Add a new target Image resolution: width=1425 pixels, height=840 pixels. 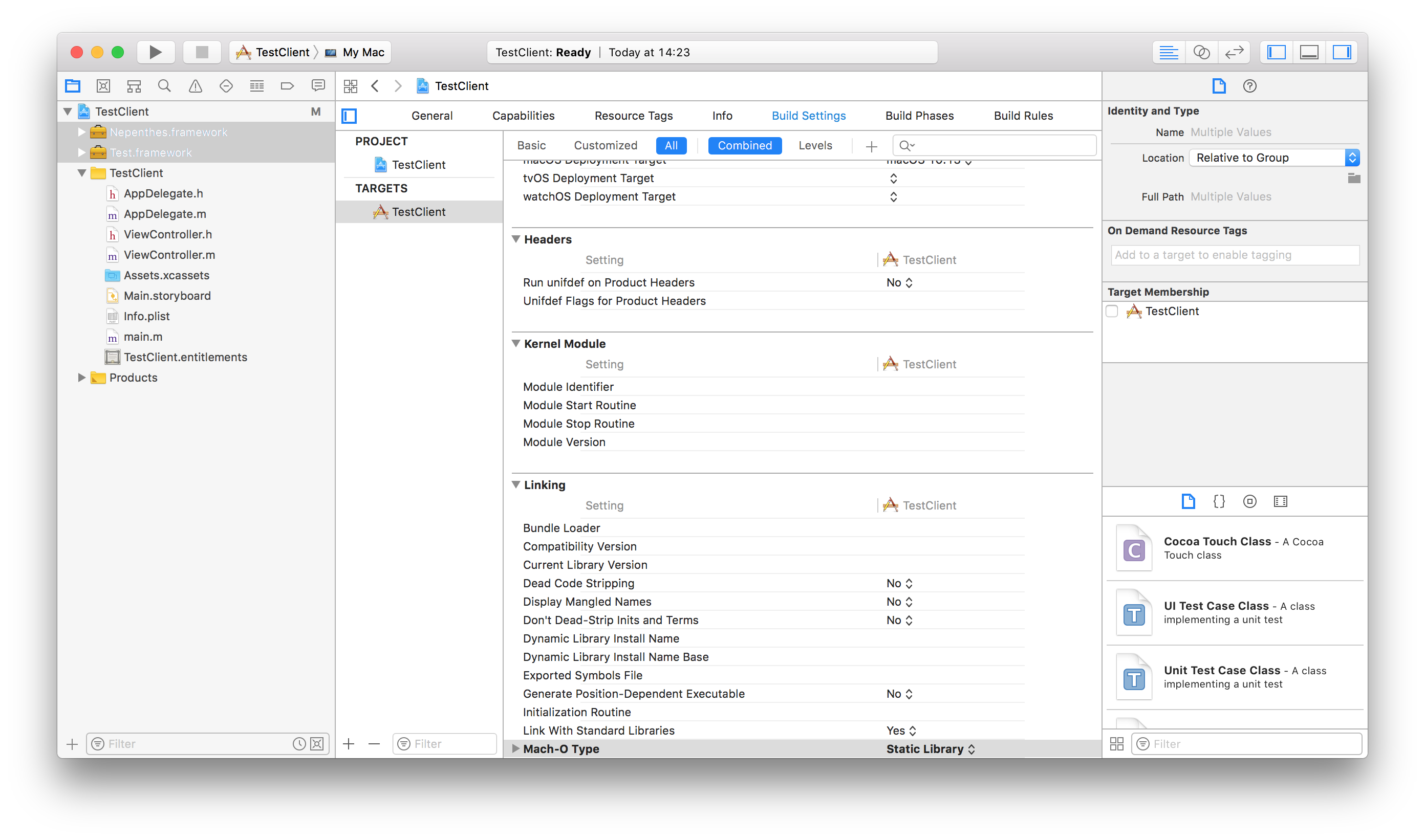point(349,744)
